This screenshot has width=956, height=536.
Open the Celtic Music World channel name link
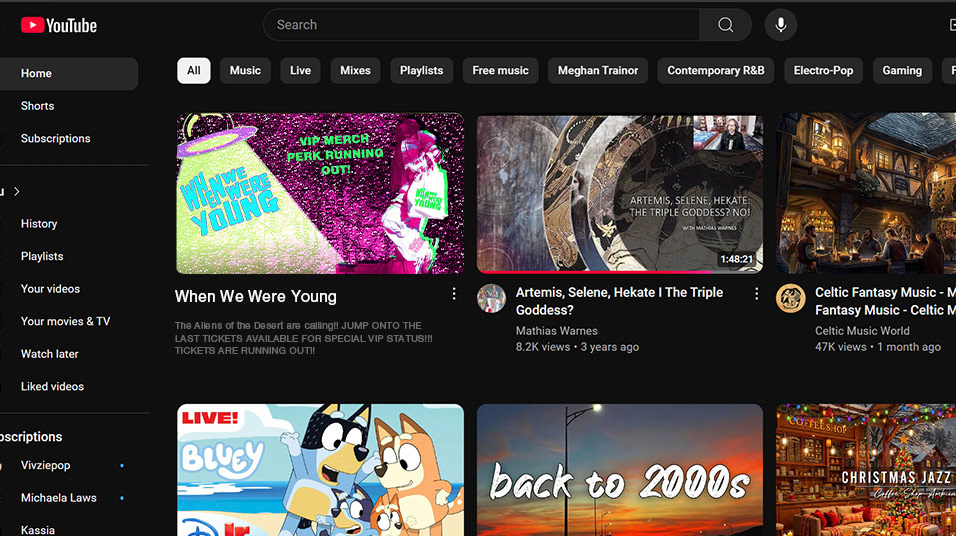click(862, 331)
